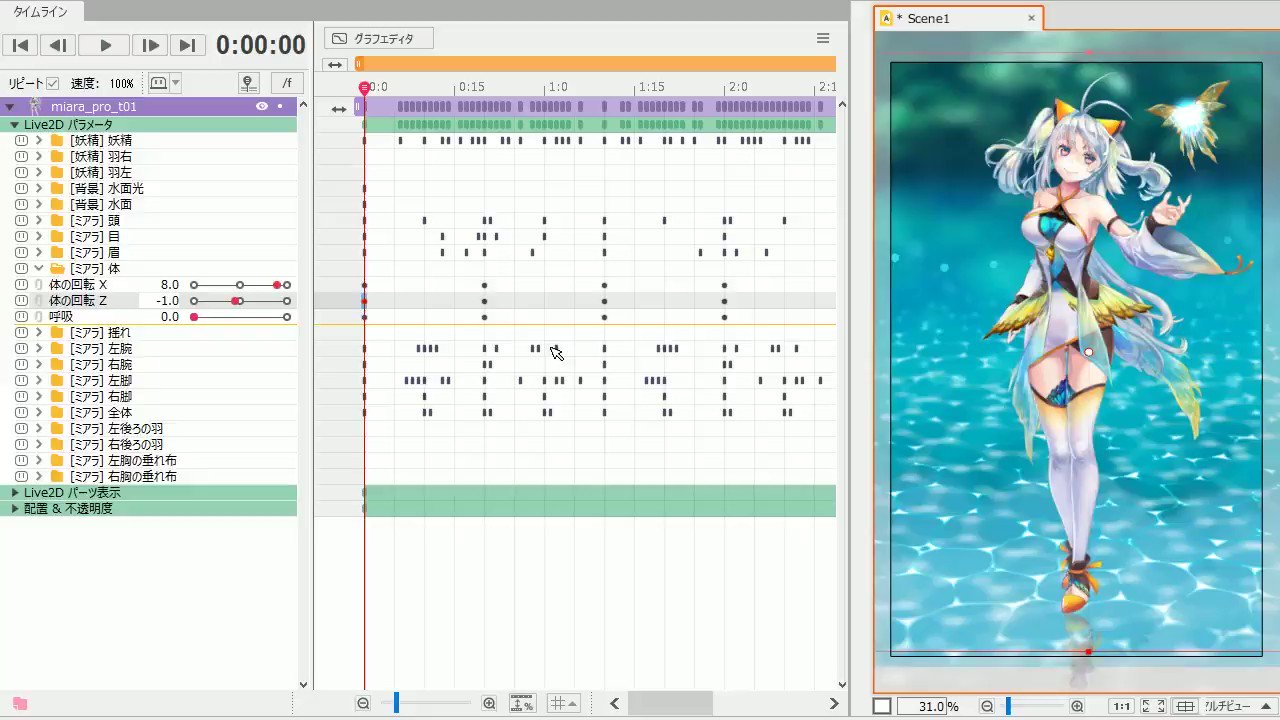Collapse the [ミアラ] 体 folder
The width and height of the screenshot is (1280, 720).
pos(38,269)
